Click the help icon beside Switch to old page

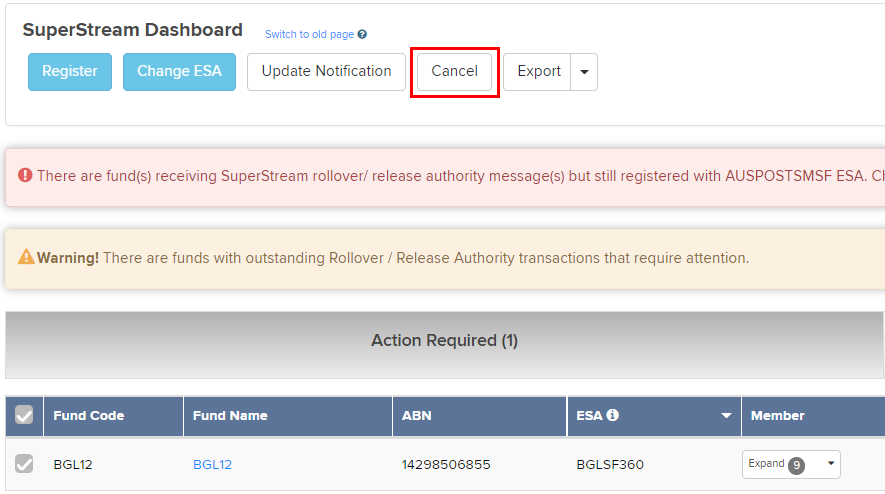362,35
